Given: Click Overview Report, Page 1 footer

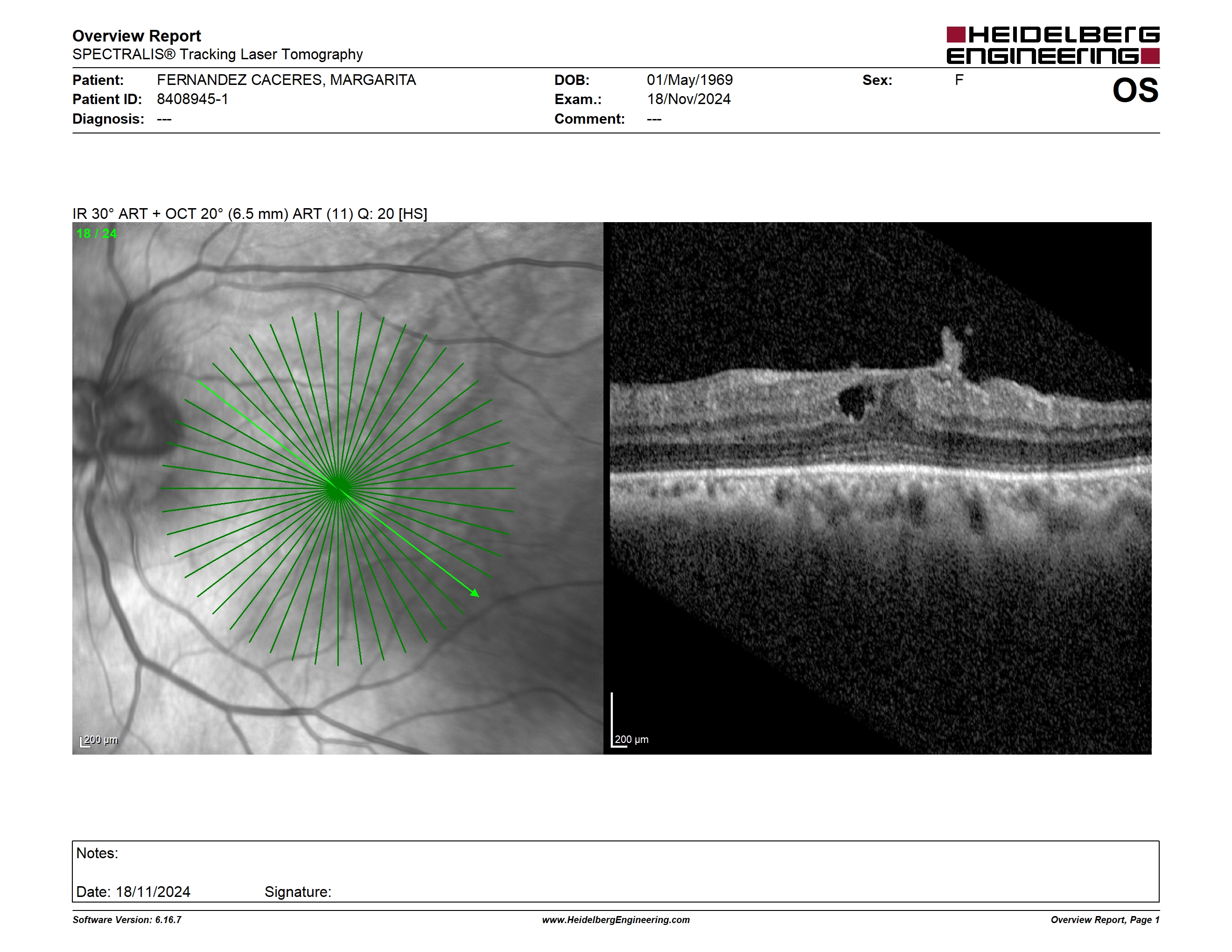Looking at the screenshot, I should [x=1105, y=920].
